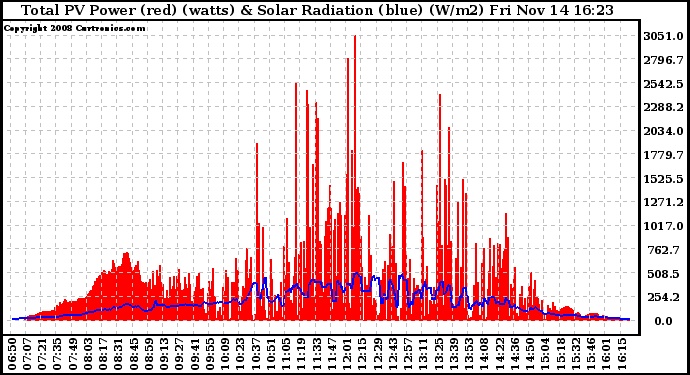Click the 09:55 time label
Viewport: 690px width, 375px height.
pyautogui.click(x=210, y=354)
